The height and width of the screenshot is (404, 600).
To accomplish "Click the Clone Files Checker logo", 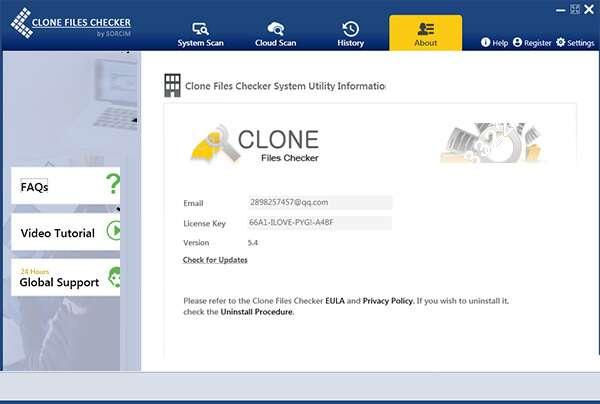I will (71, 24).
